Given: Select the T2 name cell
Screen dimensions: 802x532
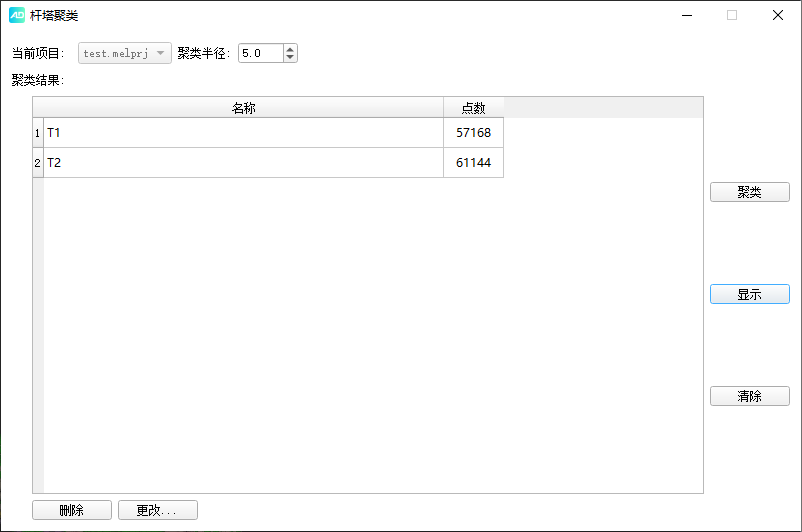Looking at the screenshot, I should point(243,163).
